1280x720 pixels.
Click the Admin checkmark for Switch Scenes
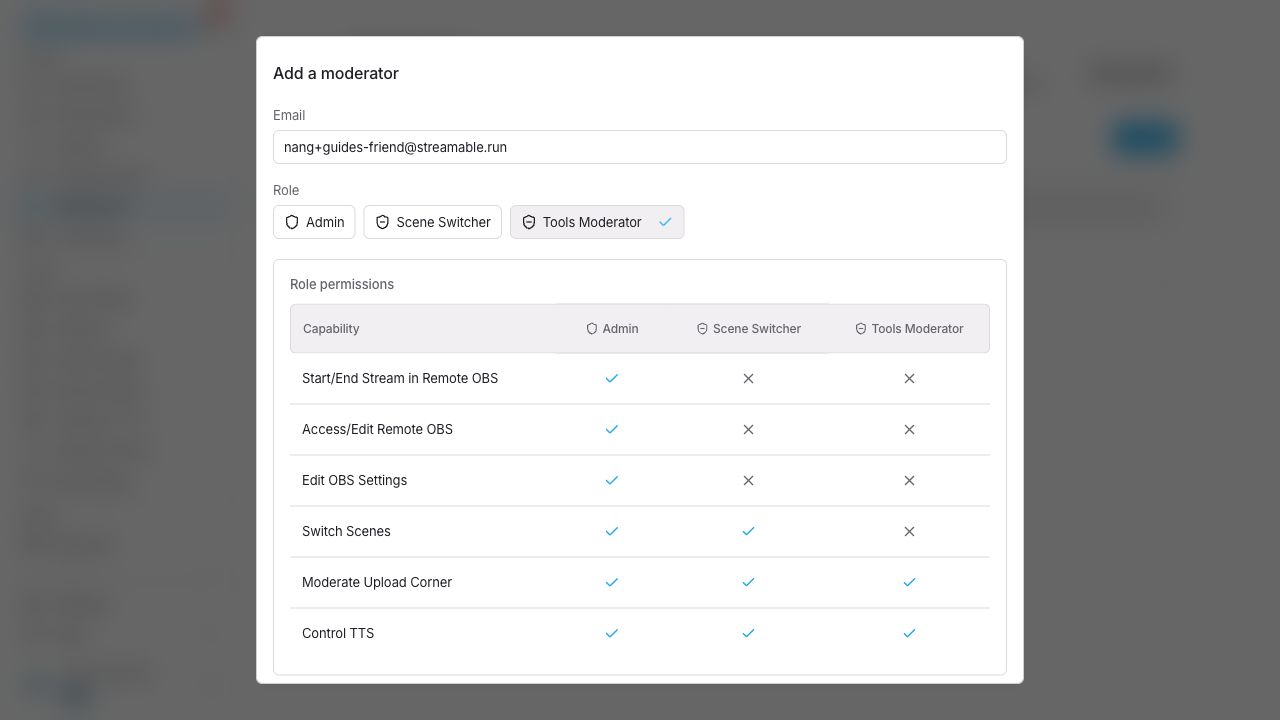pyautogui.click(x=612, y=532)
